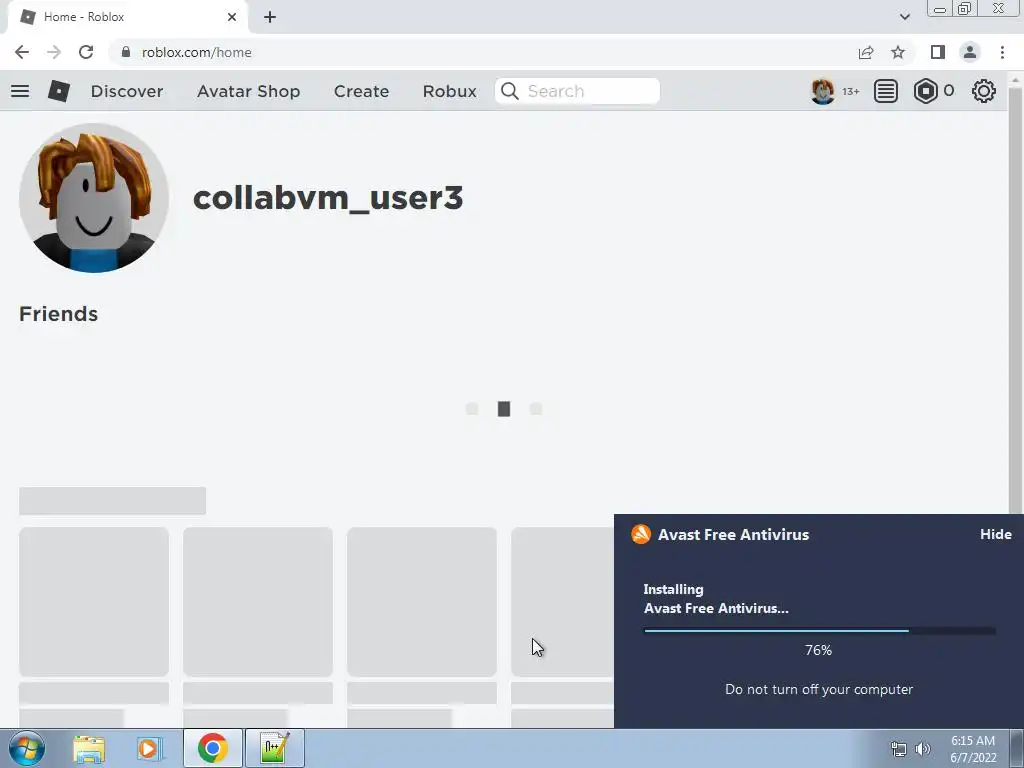Open the Robux balance icon
Viewport: 1024px width, 768px height.
pos(925,91)
